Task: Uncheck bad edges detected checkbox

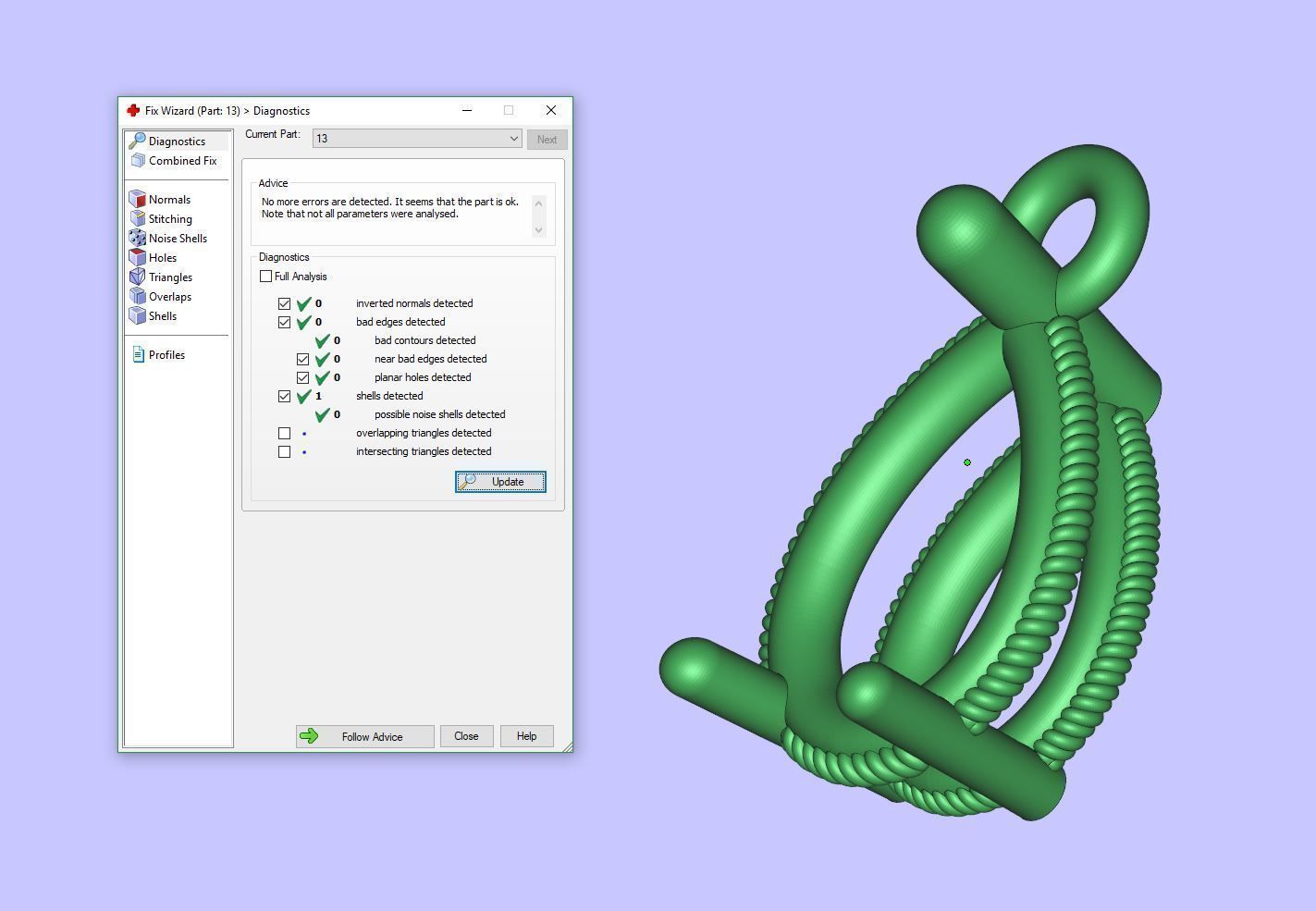Action: coord(284,322)
